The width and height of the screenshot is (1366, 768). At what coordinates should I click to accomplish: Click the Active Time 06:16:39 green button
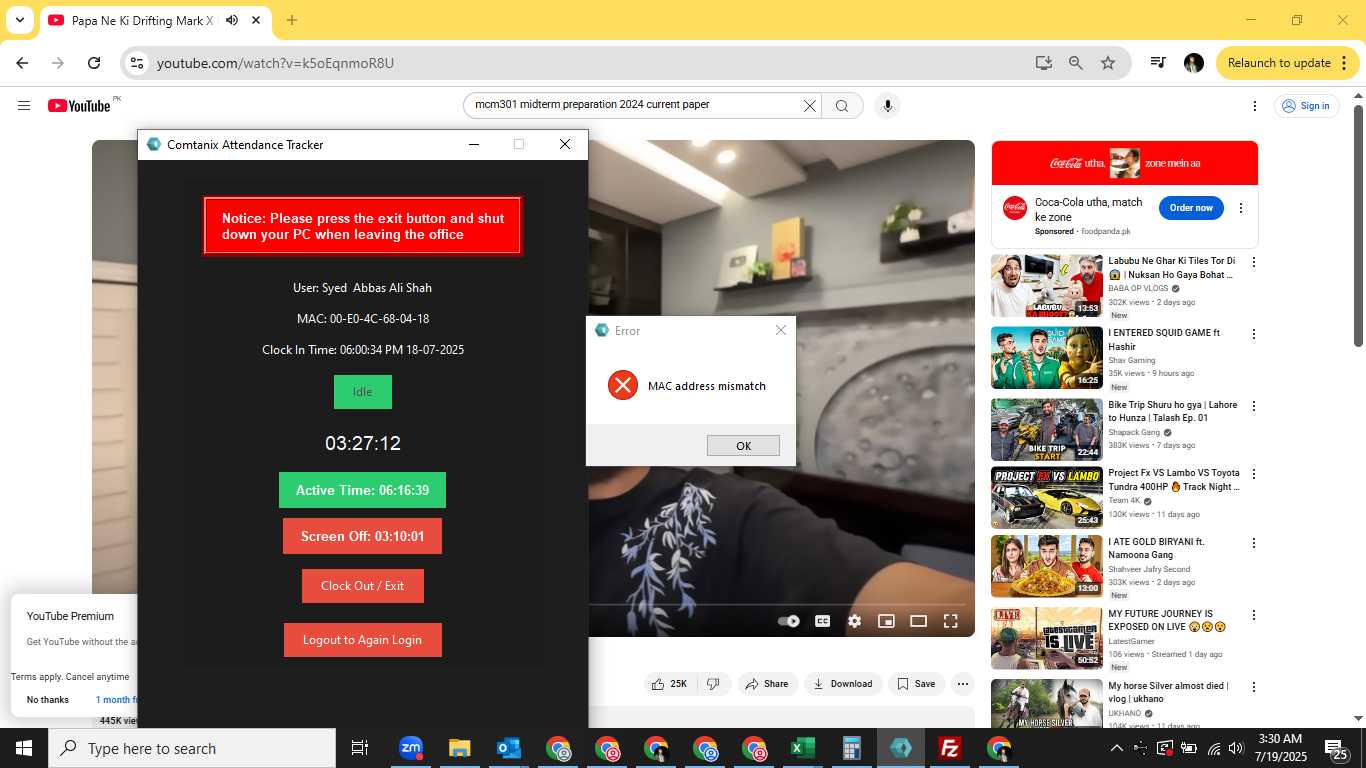click(x=362, y=490)
